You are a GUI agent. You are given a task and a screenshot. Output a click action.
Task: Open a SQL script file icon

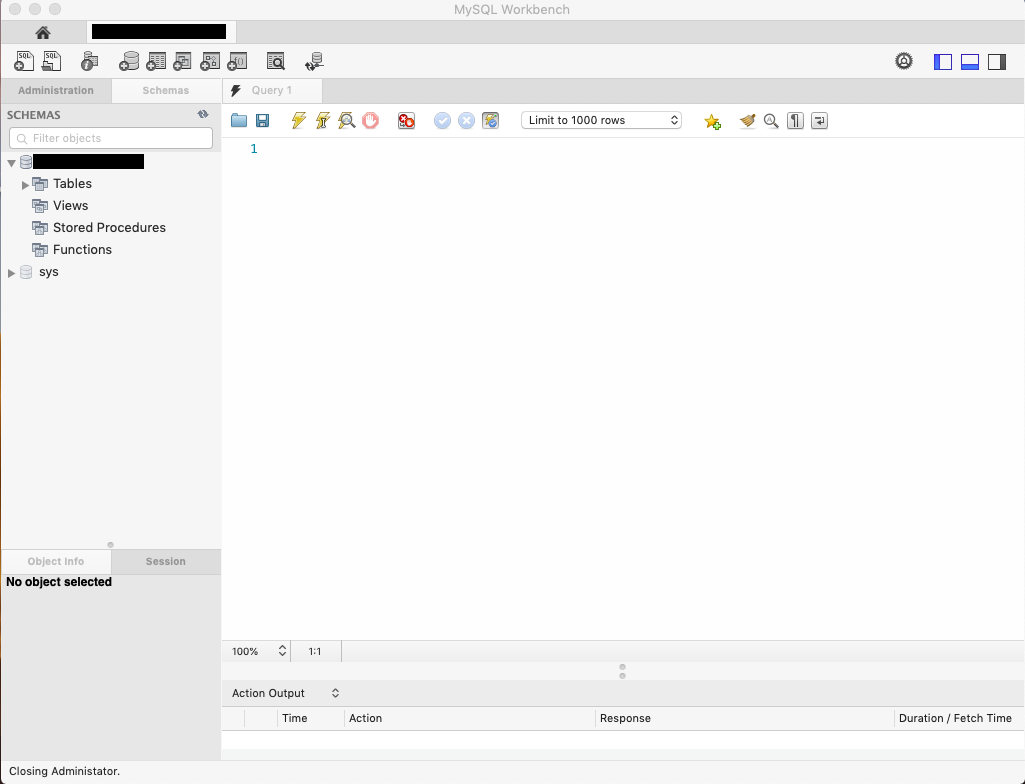click(52, 61)
